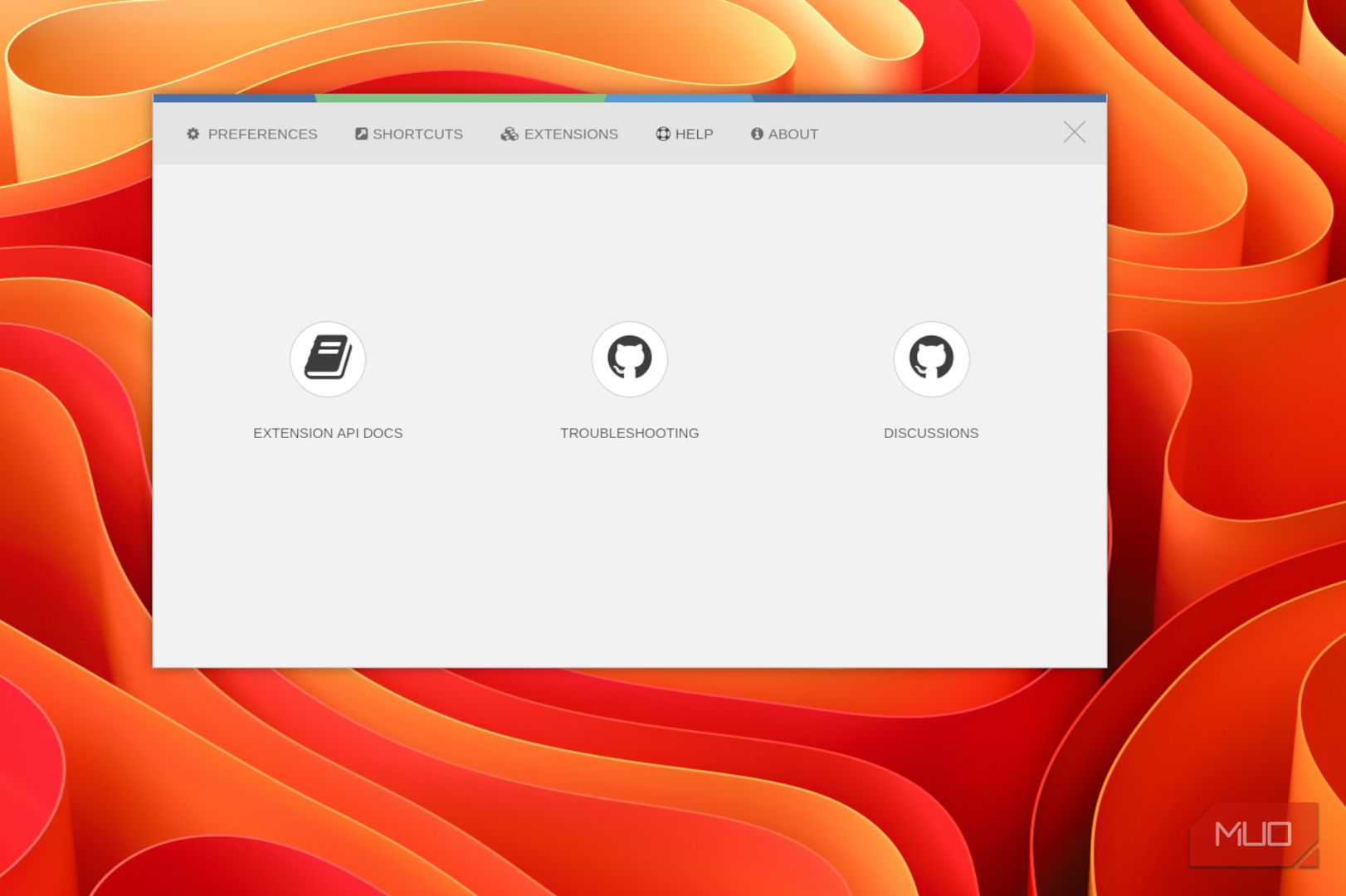Close the settings dialog with the X
Image resolution: width=1346 pixels, height=896 pixels.
coord(1075,132)
